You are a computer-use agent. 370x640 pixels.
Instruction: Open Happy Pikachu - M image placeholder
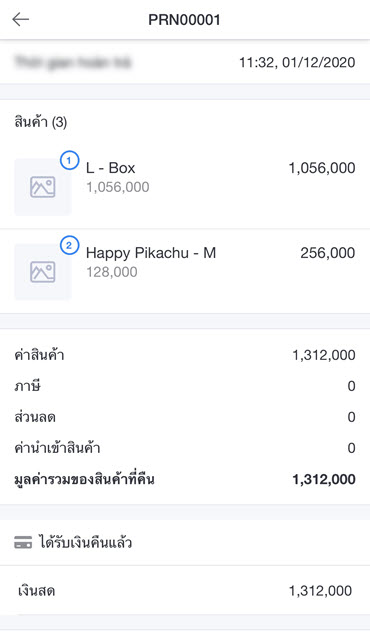click(x=43, y=272)
